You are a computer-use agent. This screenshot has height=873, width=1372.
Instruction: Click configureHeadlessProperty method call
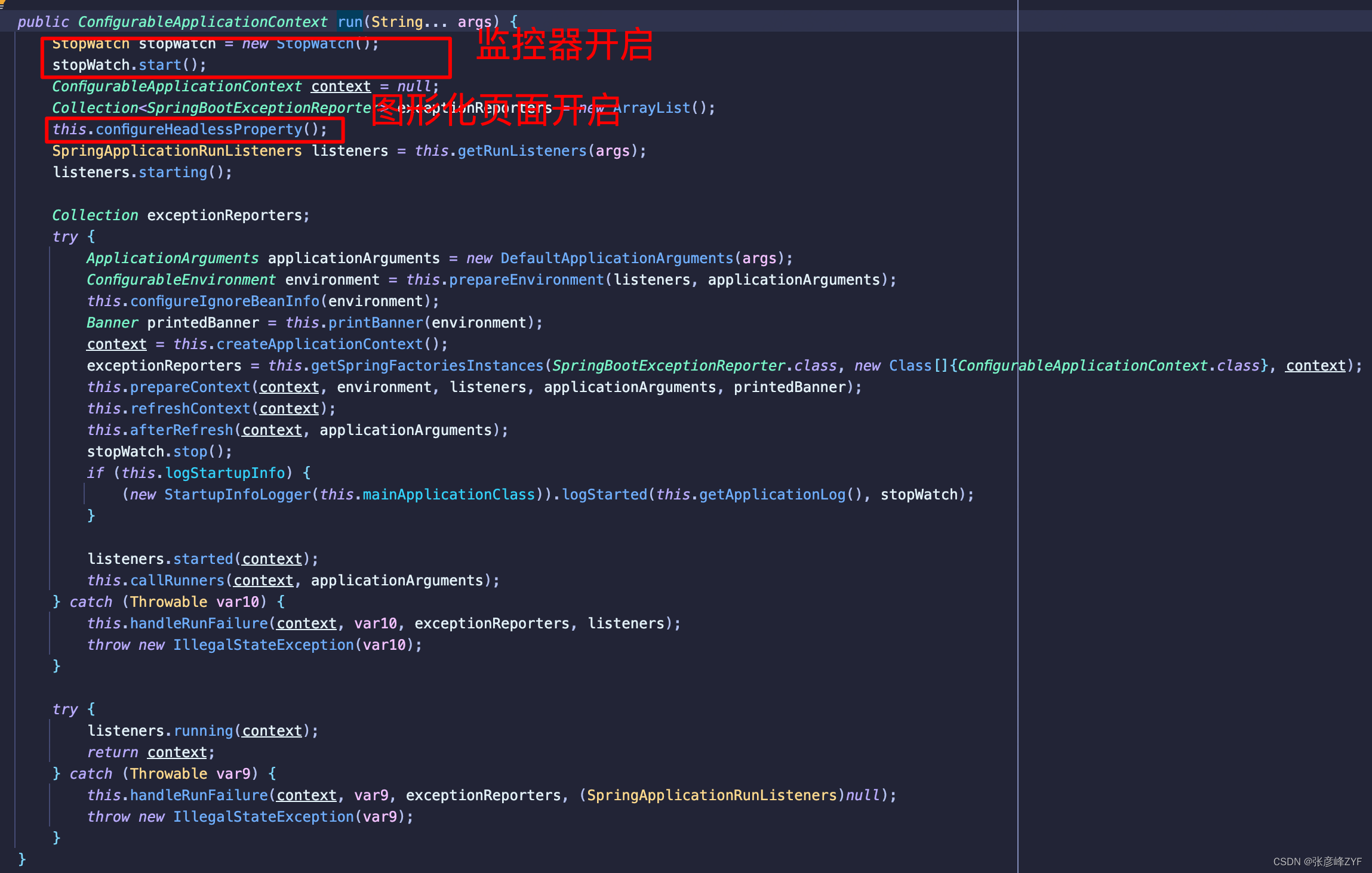(x=199, y=129)
